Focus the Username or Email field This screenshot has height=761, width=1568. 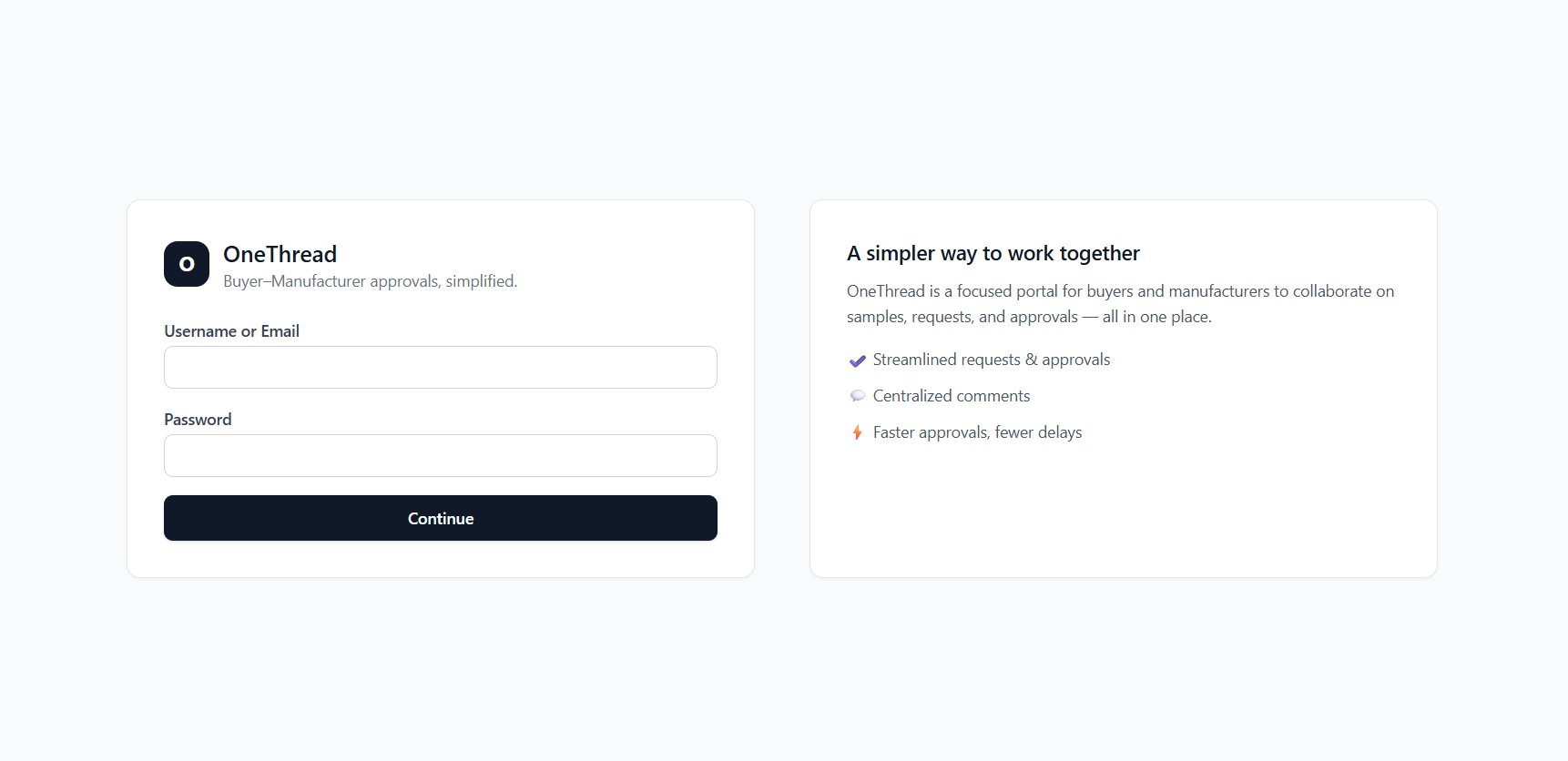(x=441, y=368)
